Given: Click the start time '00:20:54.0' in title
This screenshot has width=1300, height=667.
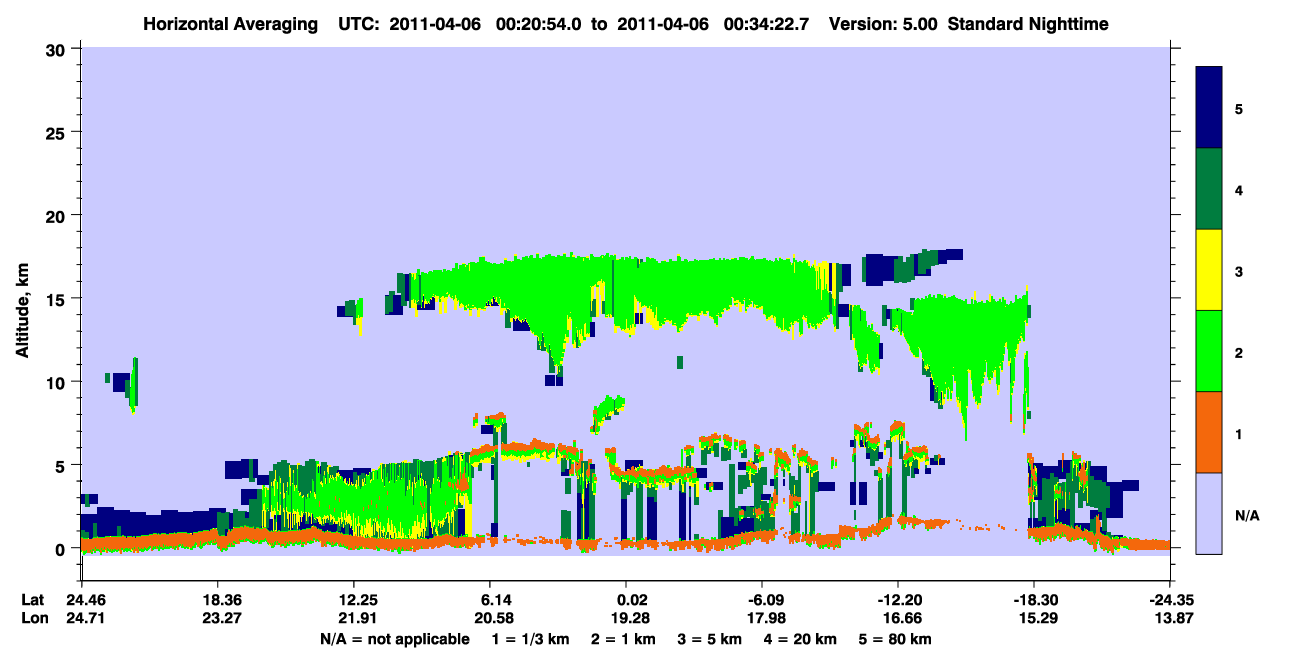Looking at the screenshot, I should click(x=541, y=23).
